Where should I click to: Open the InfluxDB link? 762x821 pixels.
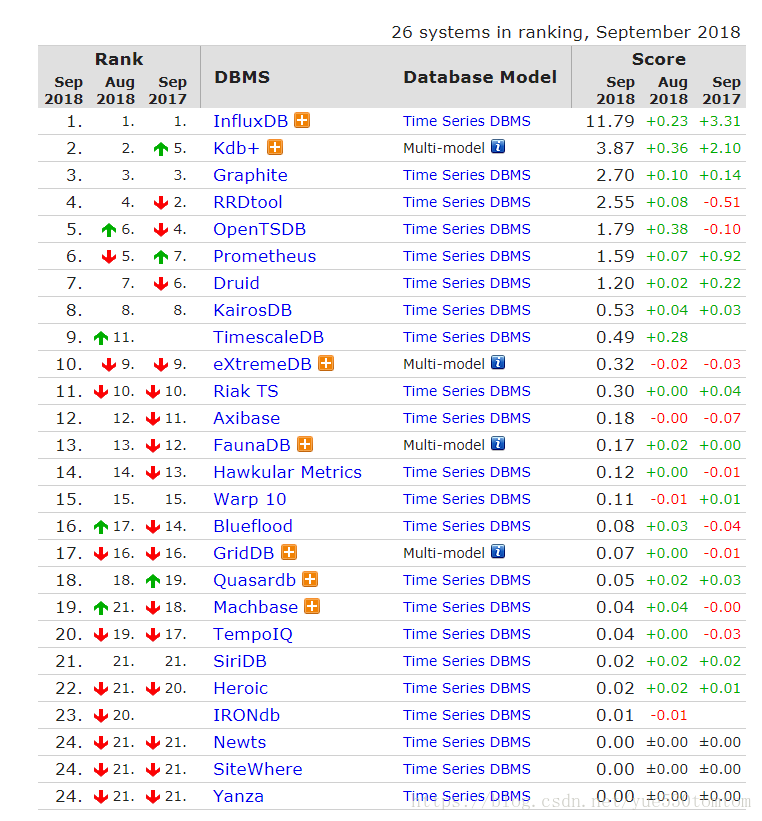coord(250,121)
